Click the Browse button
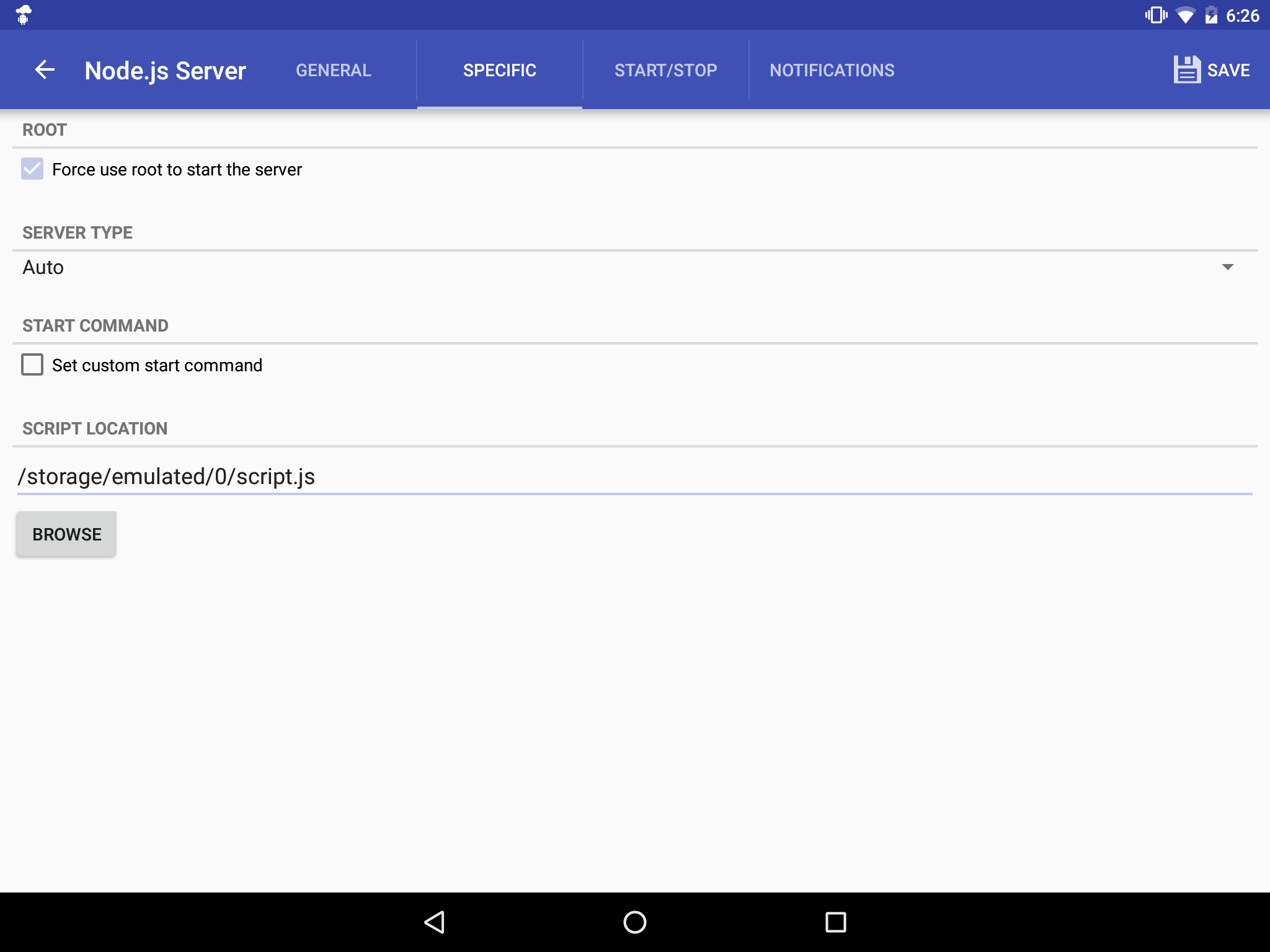The width and height of the screenshot is (1270, 952). 66,534
